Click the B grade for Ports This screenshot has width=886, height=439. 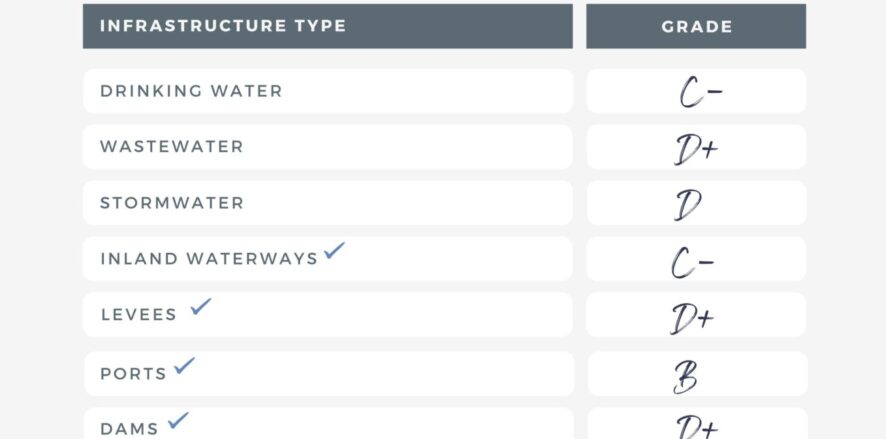685,377
